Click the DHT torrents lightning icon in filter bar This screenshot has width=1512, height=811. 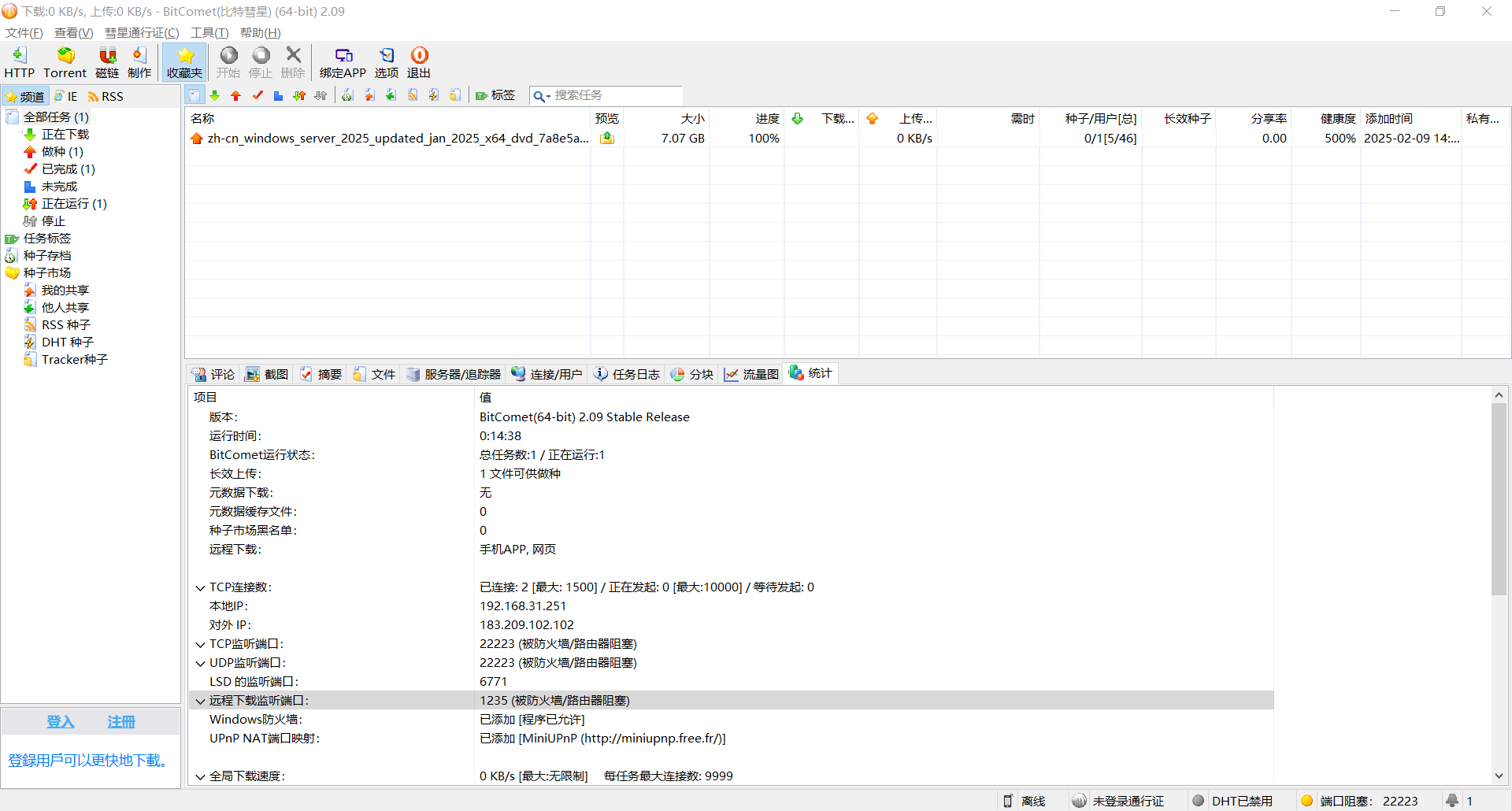(x=433, y=95)
